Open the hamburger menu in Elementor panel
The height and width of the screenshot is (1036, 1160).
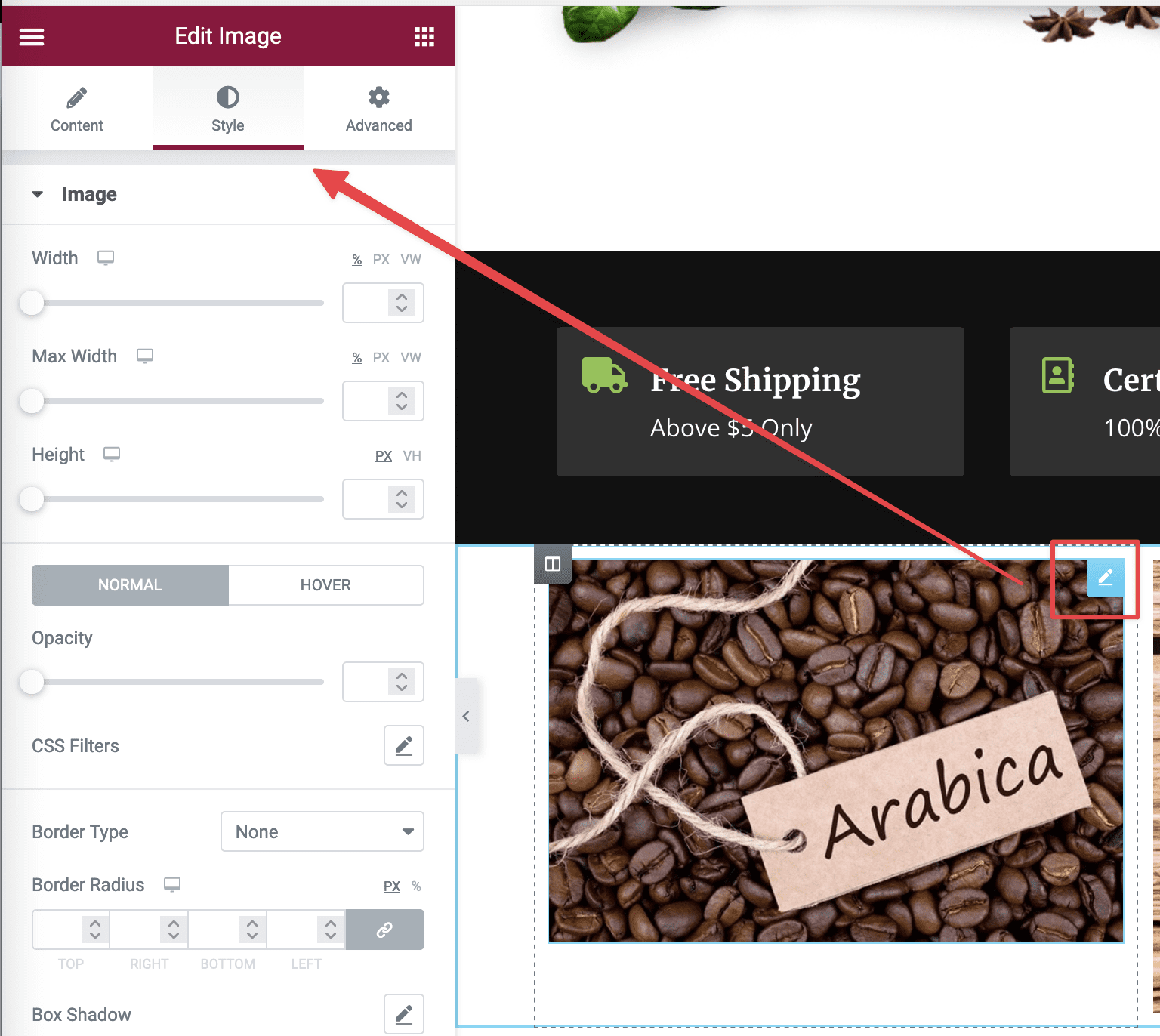point(32,36)
